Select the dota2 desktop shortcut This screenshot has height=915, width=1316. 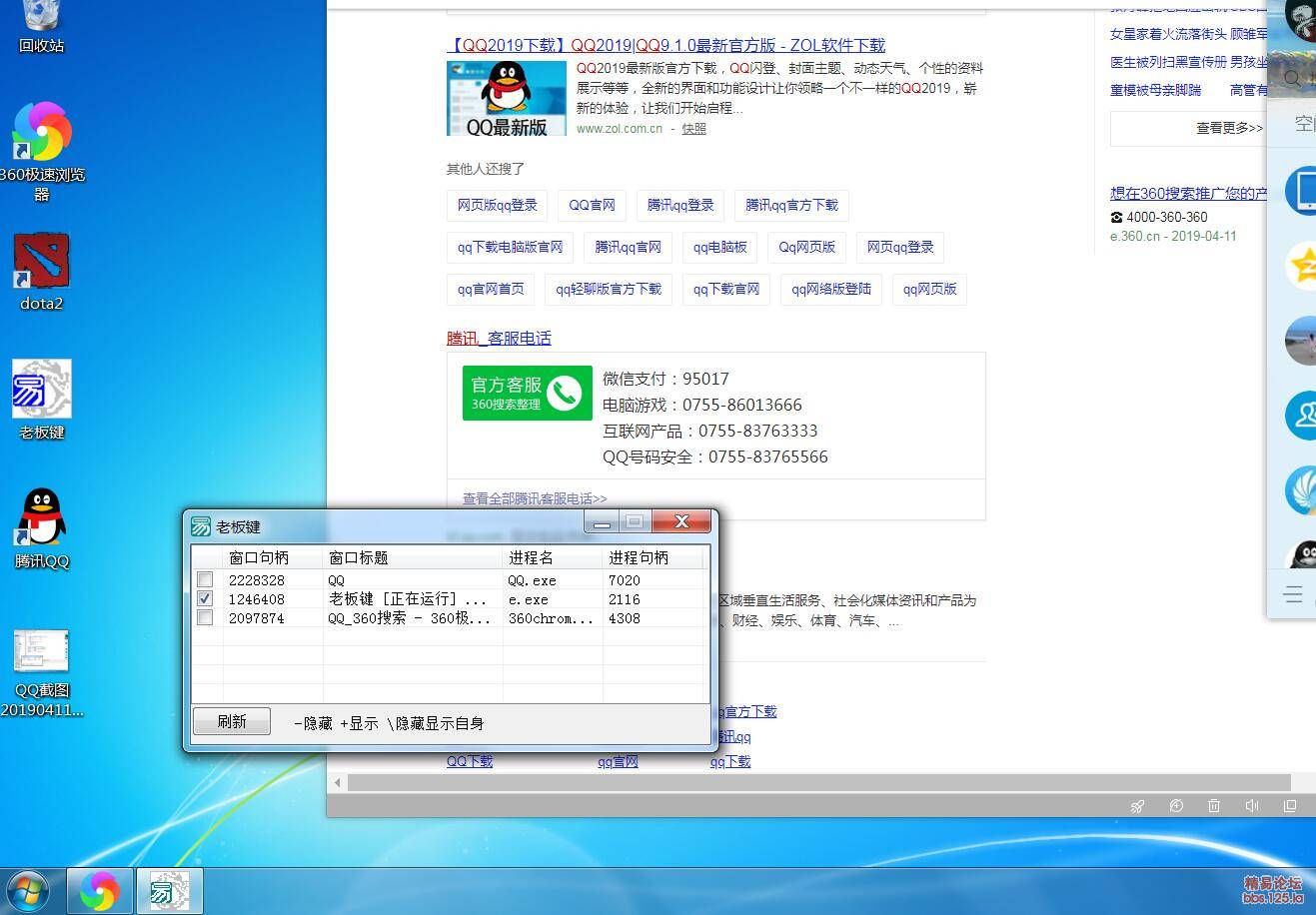pyautogui.click(x=42, y=272)
